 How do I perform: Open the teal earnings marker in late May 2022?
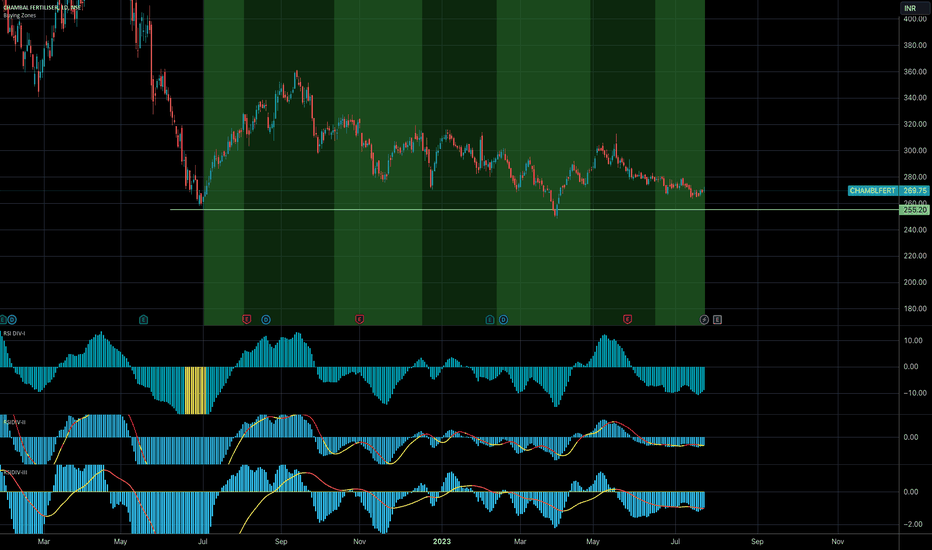(x=143, y=320)
